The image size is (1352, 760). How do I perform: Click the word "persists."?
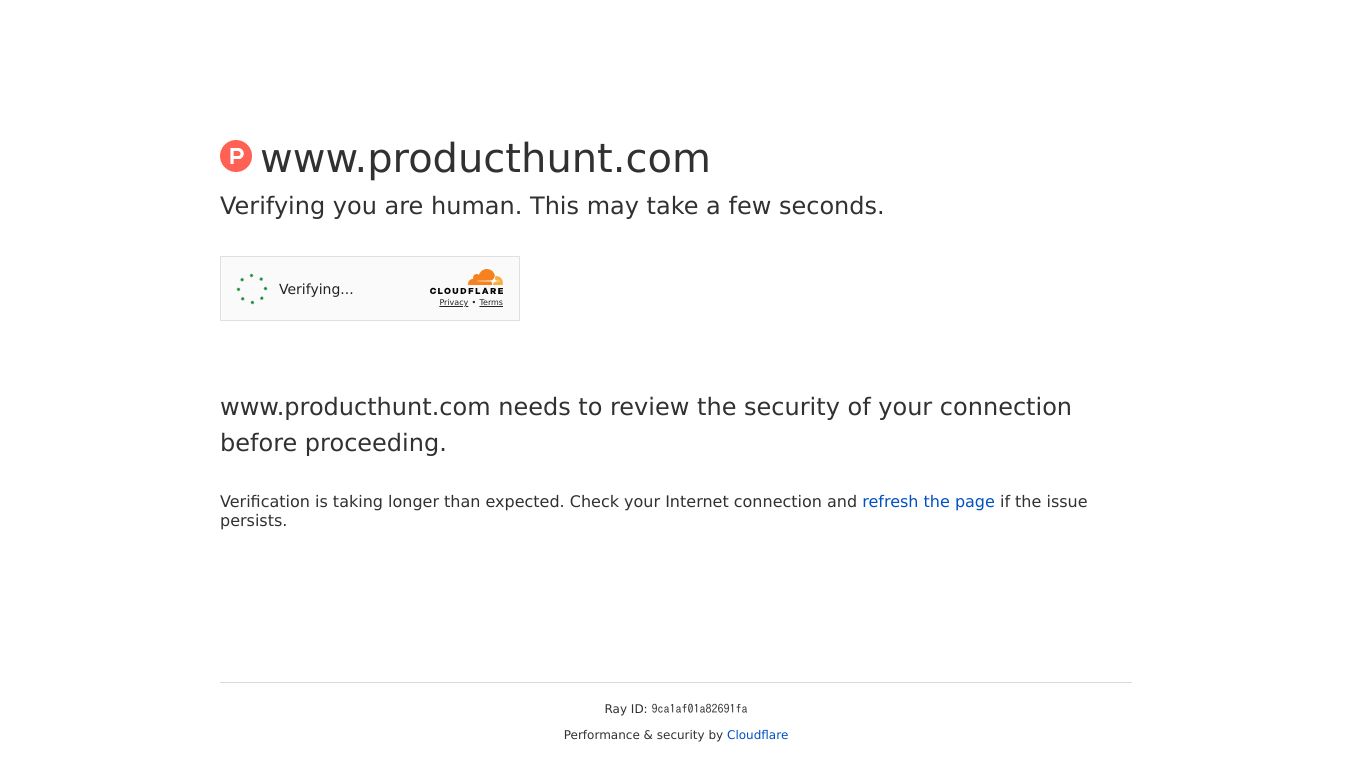click(253, 521)
